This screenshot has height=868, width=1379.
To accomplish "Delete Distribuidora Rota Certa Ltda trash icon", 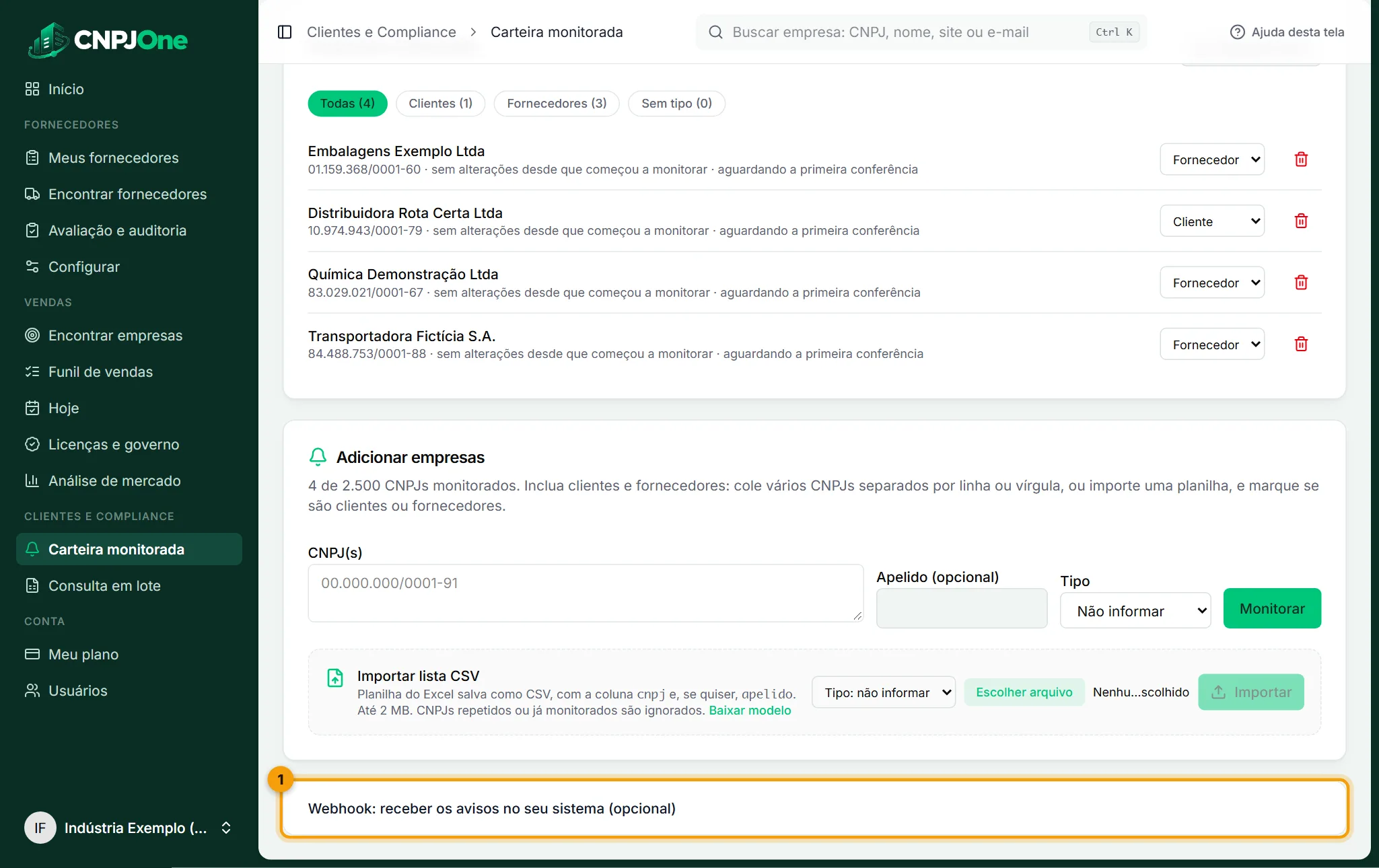I will (x=1301, y=221).
